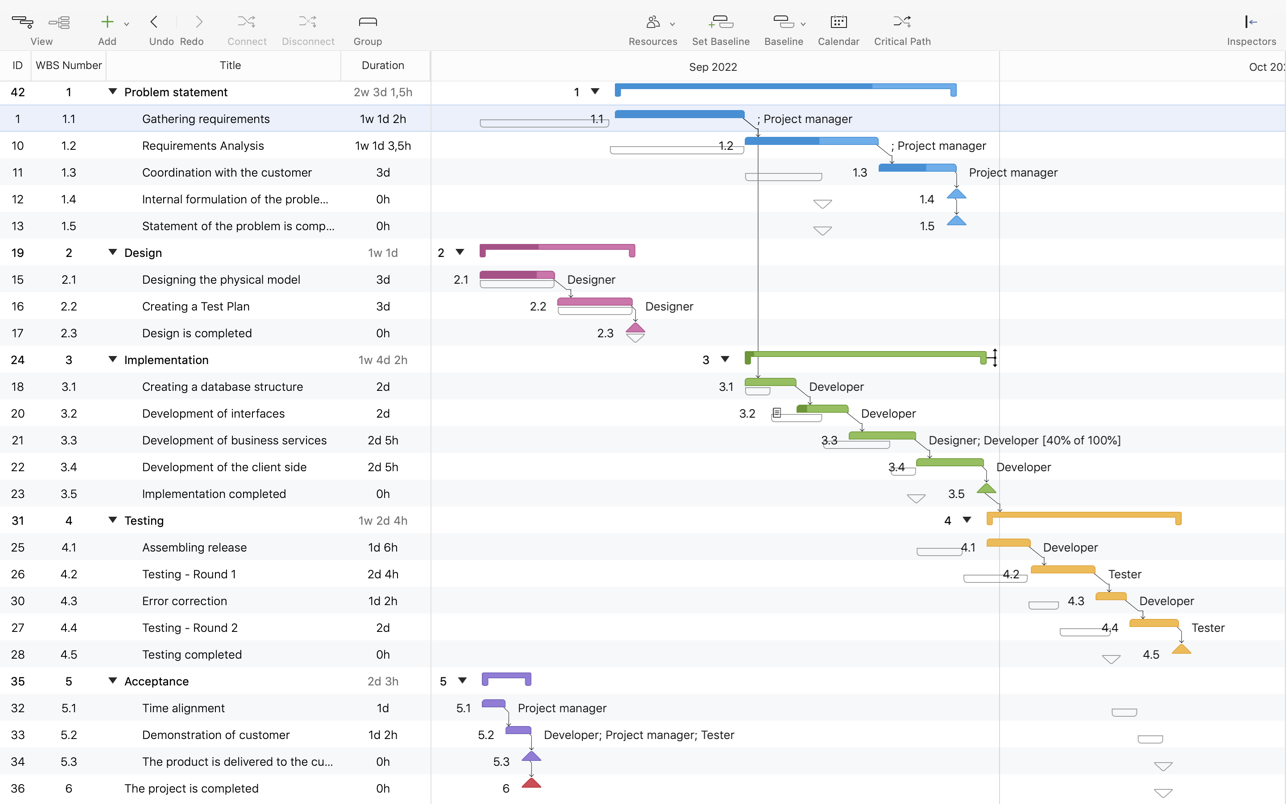Click the Set Baseline icon

pyautogui.click(x=720, y=22)
